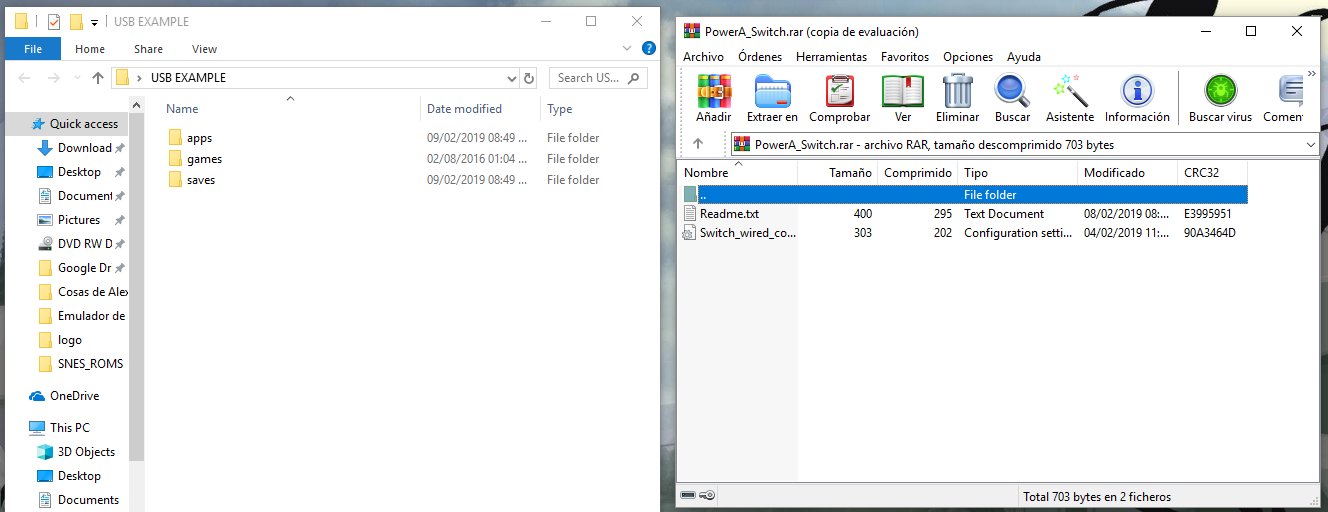Select the games folder icon
Screen dimensions: 1328x512
coord(175,159)
